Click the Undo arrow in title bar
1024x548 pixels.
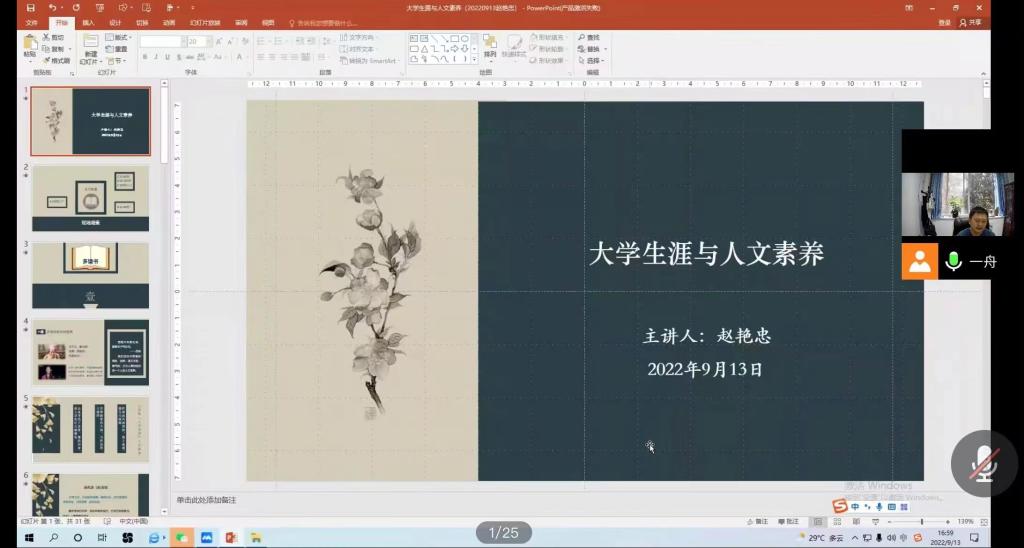coord(52,8)
